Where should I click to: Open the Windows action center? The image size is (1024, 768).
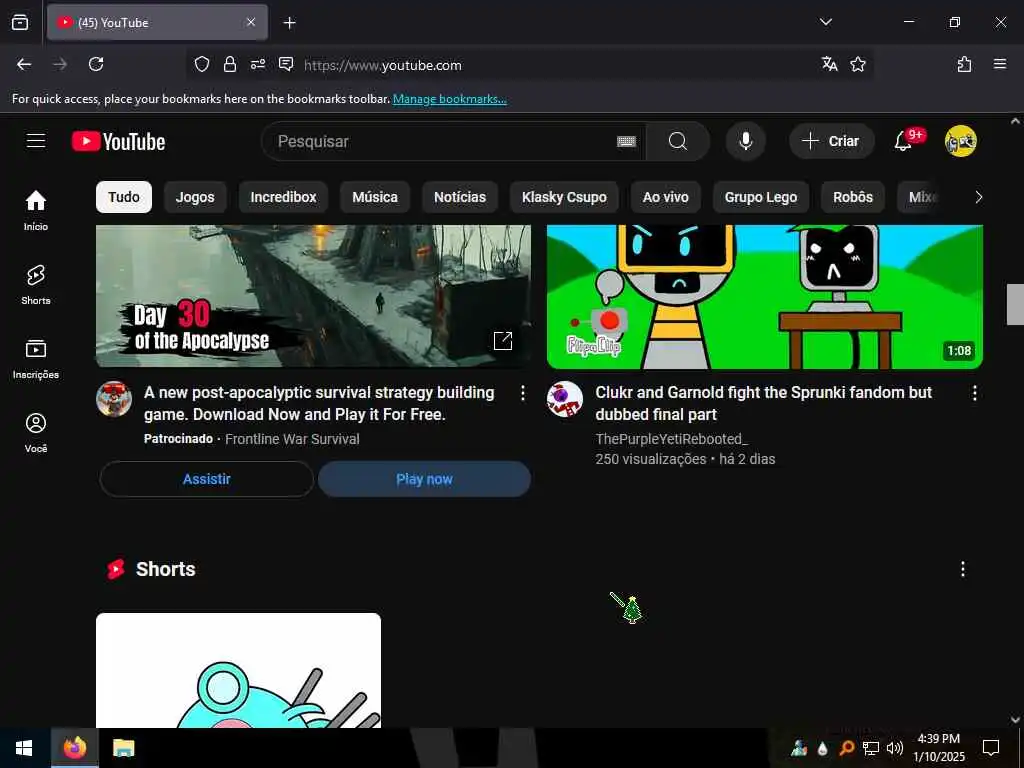point(991,748)
